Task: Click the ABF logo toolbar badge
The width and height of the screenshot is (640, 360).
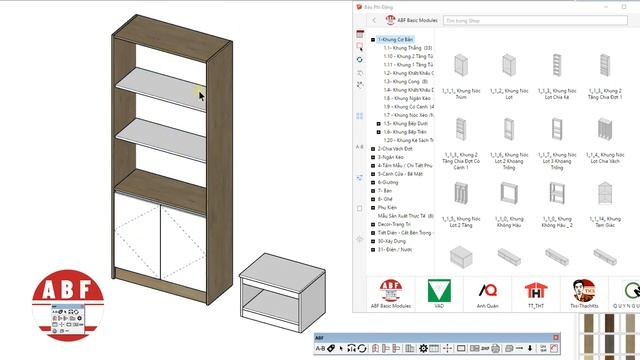Action: pos(68,305)
